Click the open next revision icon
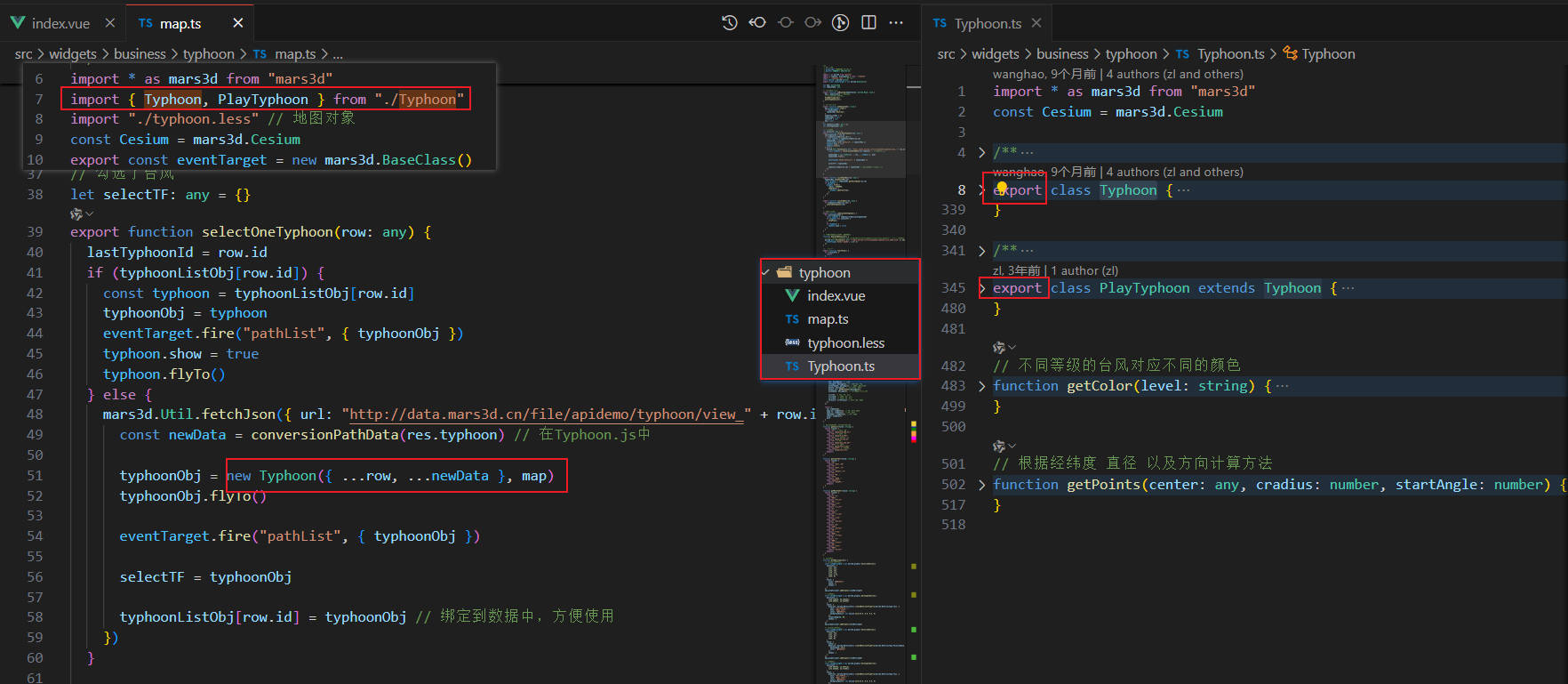 (x=812, y=23)
